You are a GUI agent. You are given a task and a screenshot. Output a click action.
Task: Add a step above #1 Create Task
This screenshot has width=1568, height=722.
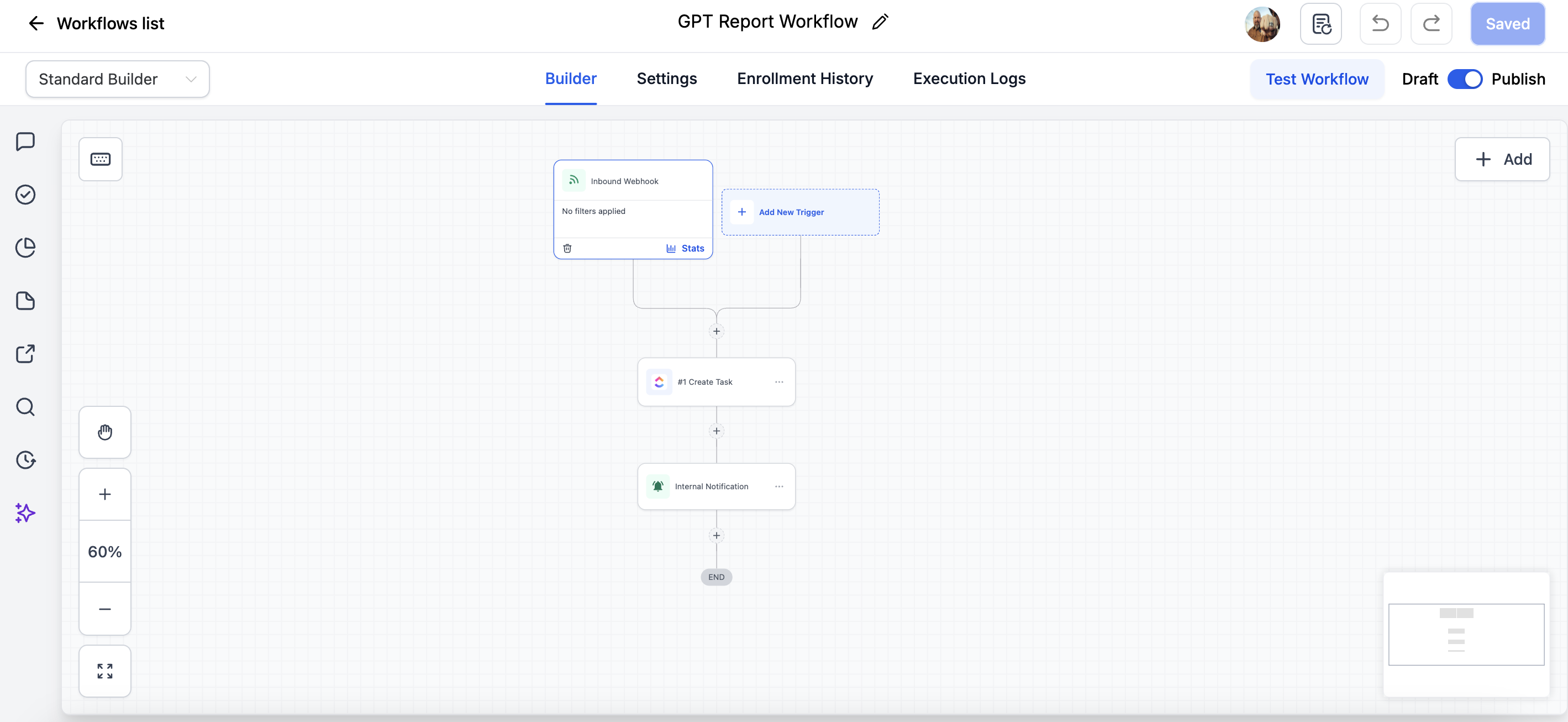[717, 332]
